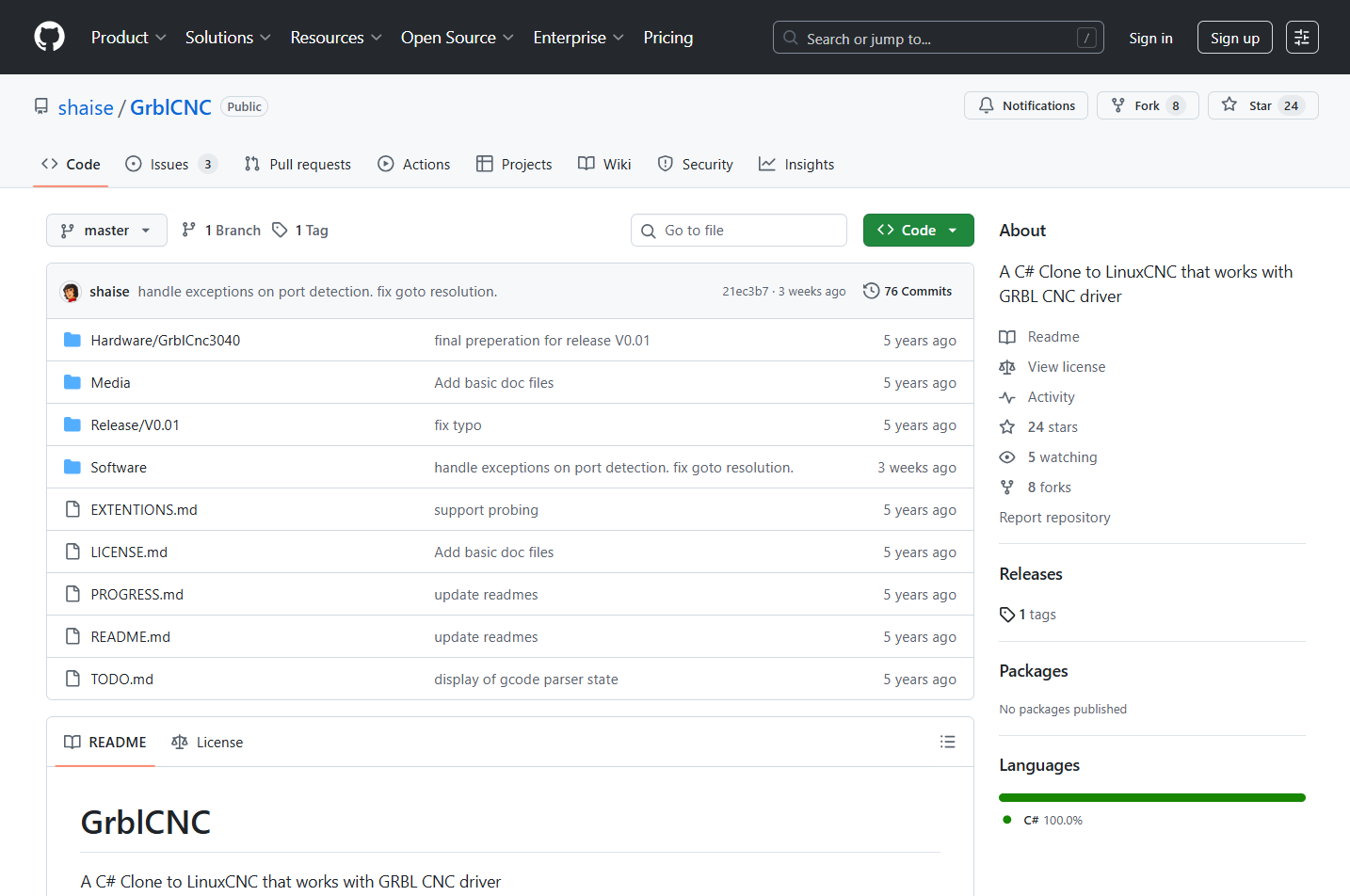Click the Media folder icon

(x=72, y=382)
